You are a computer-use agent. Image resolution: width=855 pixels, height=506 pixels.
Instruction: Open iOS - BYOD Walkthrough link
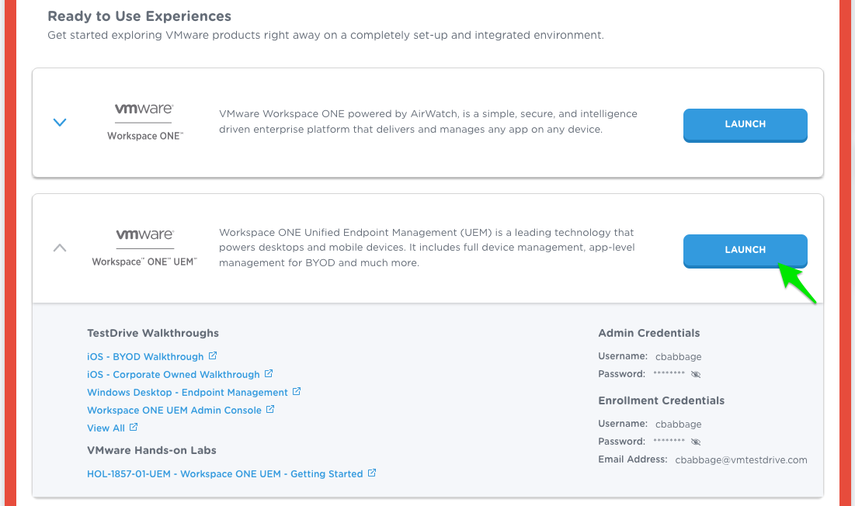point(145,357)
